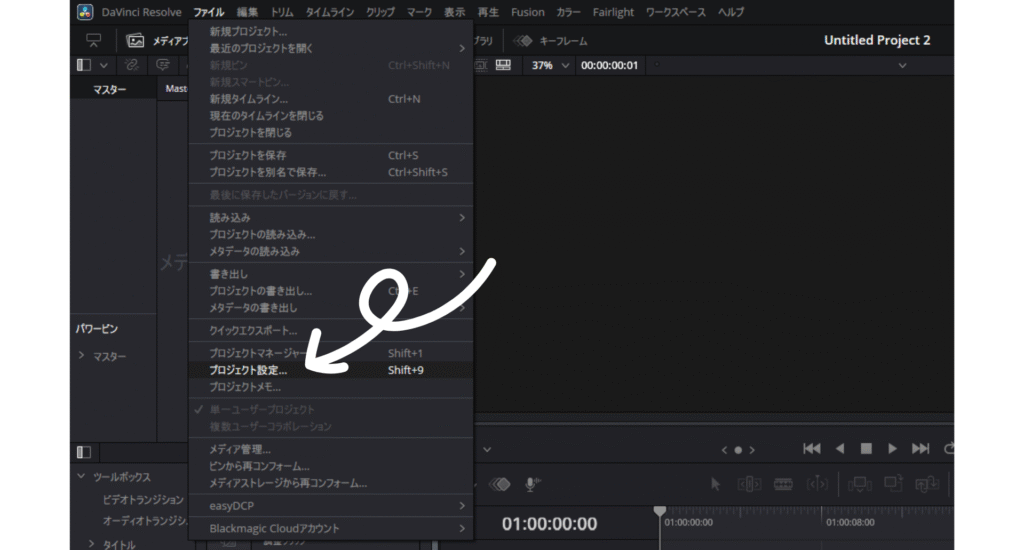This screenshot has height=550, width=1024.
Task: Open the 37% zoom dropdown
Action: [551, 65]
